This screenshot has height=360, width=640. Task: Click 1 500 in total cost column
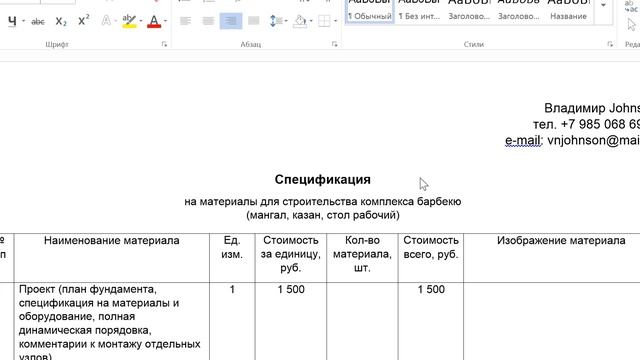point(431,289)
